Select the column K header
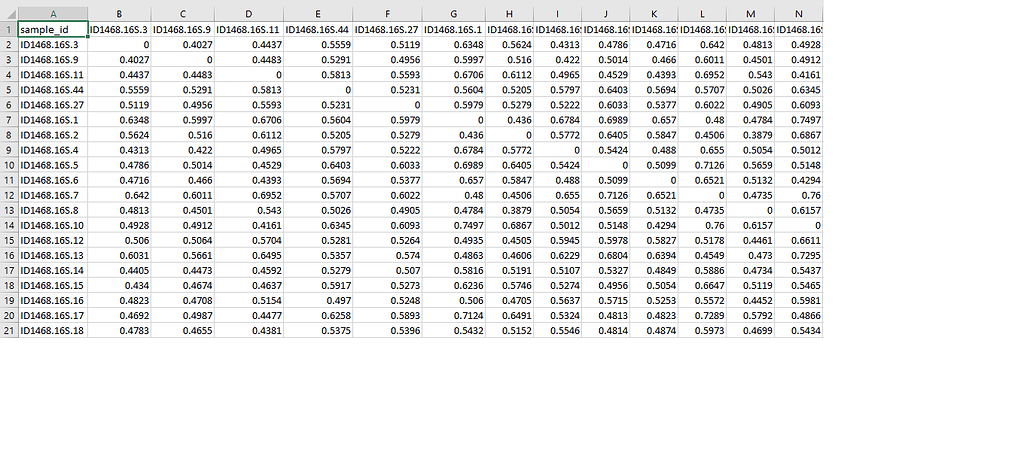1024x471 pixels. tap(654, 14)
